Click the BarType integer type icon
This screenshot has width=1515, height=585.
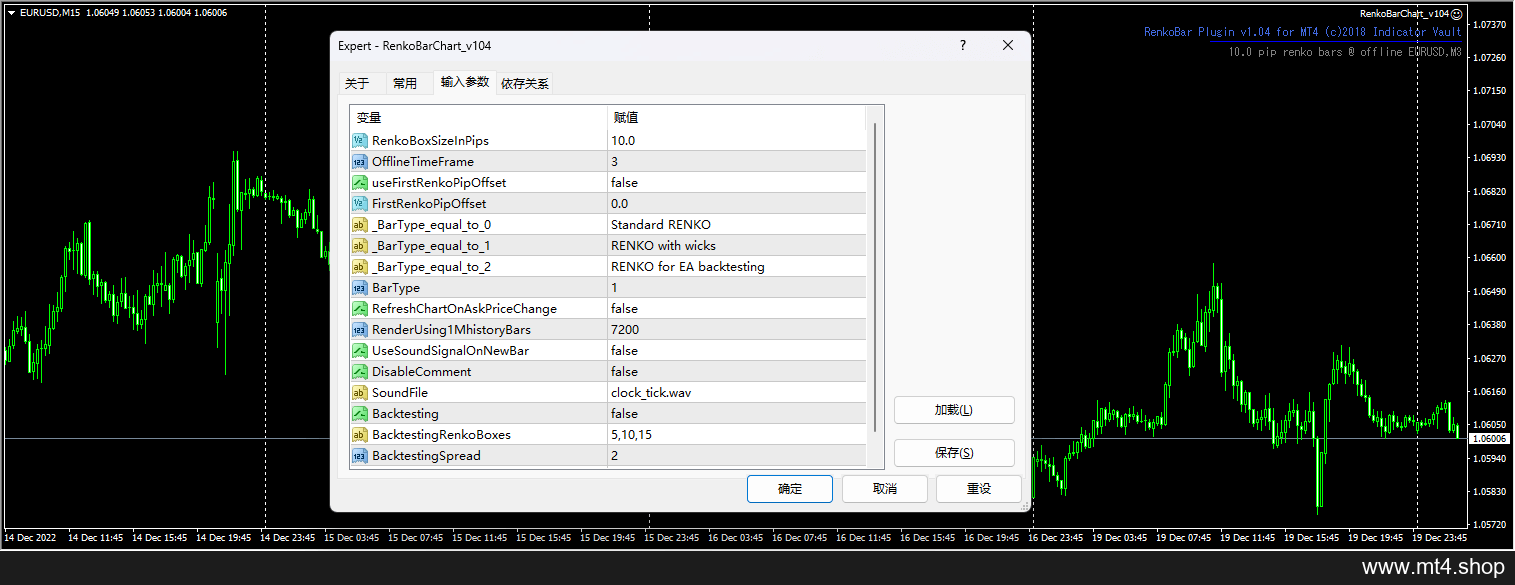360,288
